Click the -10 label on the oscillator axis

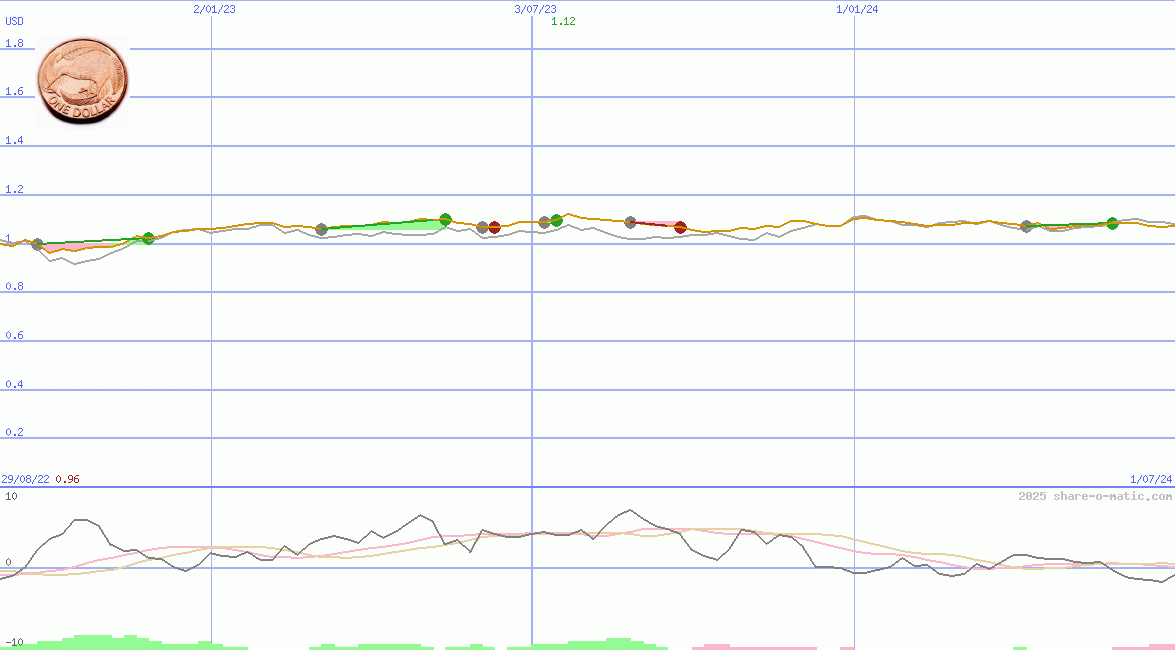coord(14,643)
